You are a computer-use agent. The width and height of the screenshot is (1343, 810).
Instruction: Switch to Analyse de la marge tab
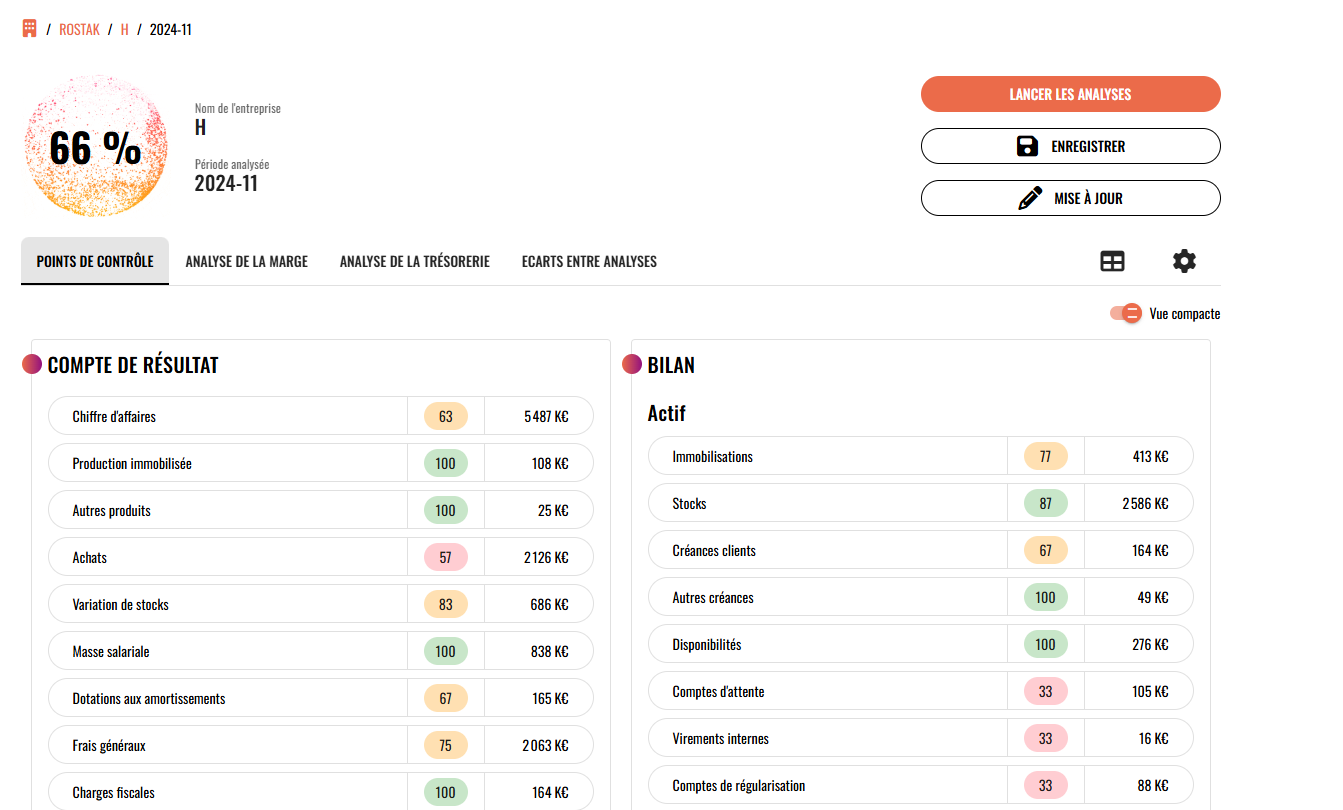(246, 262)
